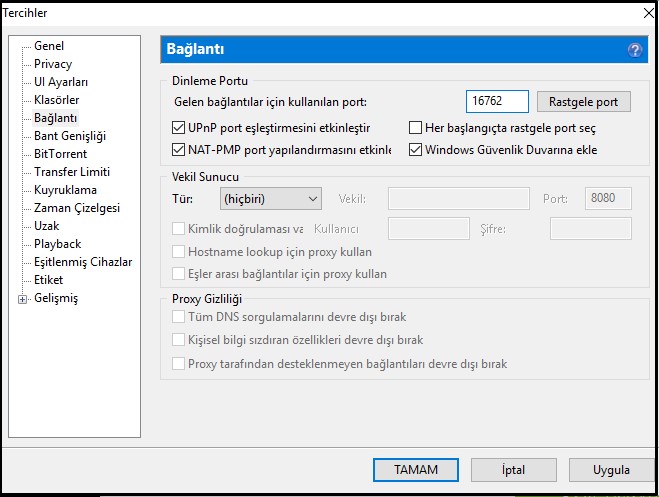Click the incoming port field showing 16762
The width and height of the screenshot is (659, 497).
point(497,101)
